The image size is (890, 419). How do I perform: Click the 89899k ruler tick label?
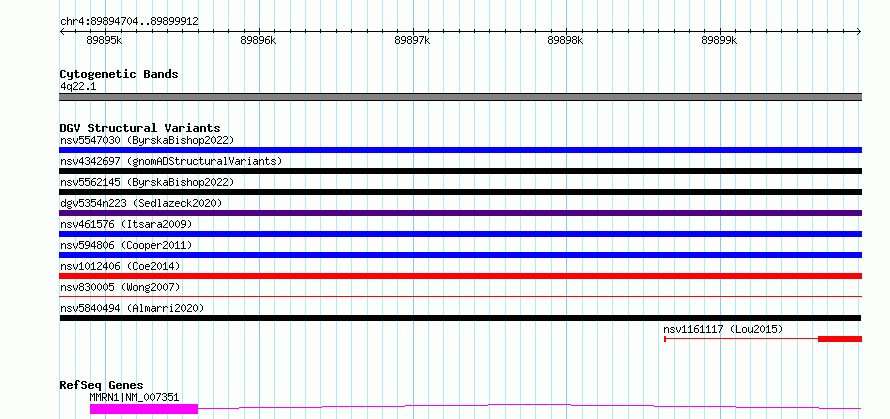click(719, 40)
